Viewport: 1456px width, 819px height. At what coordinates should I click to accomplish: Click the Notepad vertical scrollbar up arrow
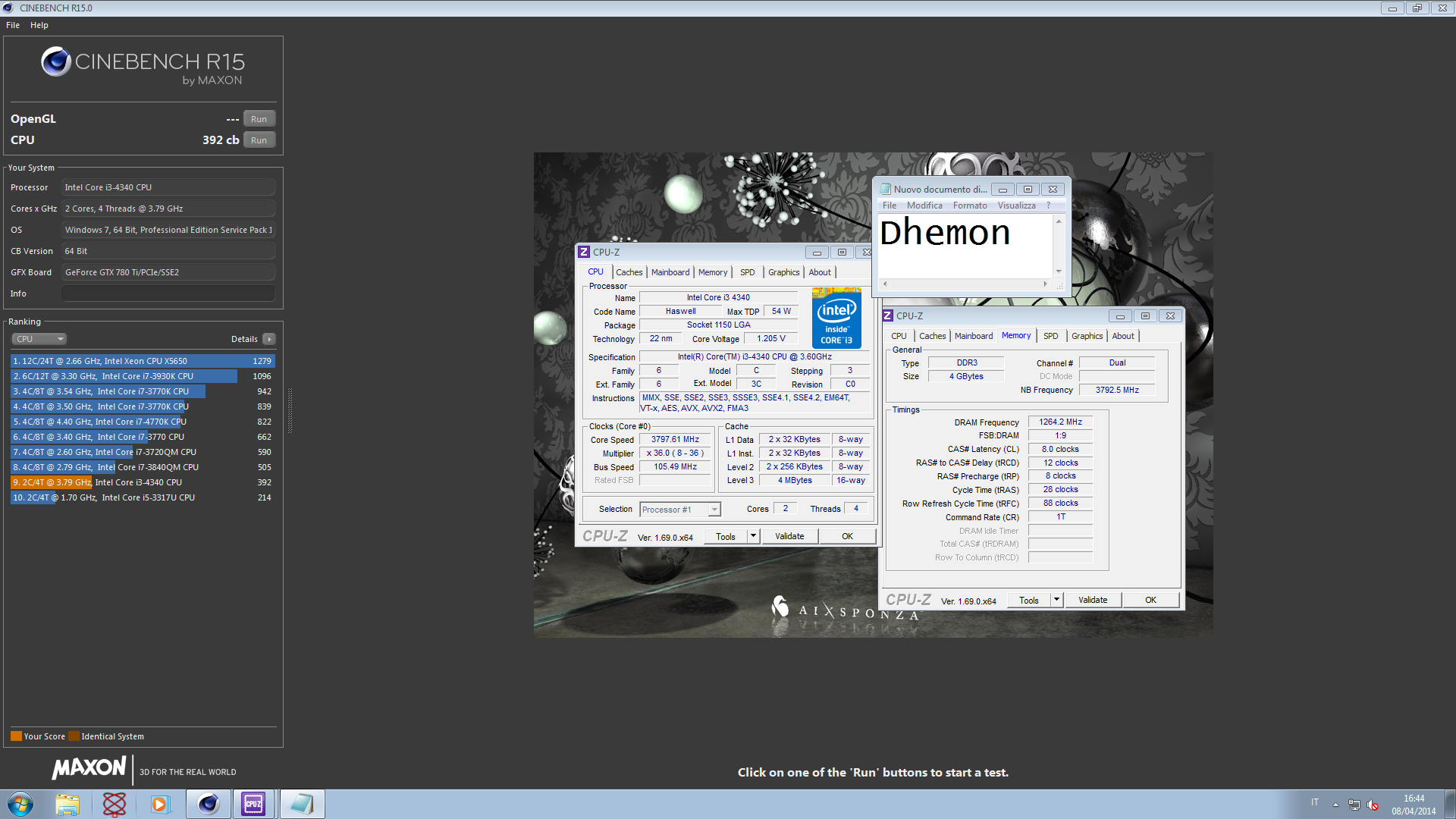(x=1059, y=221)
